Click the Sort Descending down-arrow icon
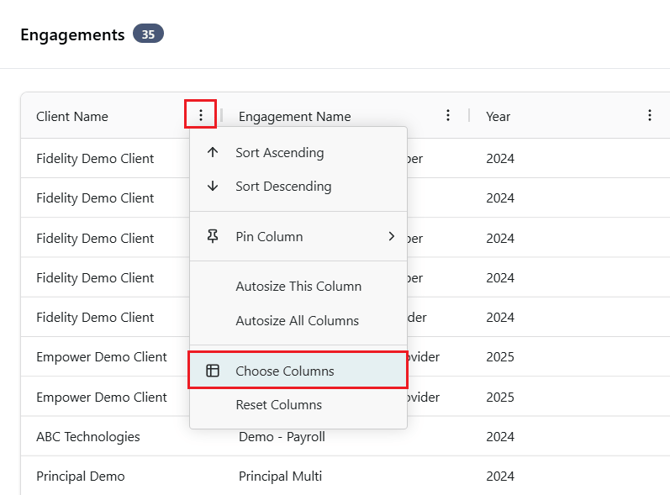This screenshot has height=495, width=670. coord(212,186)
